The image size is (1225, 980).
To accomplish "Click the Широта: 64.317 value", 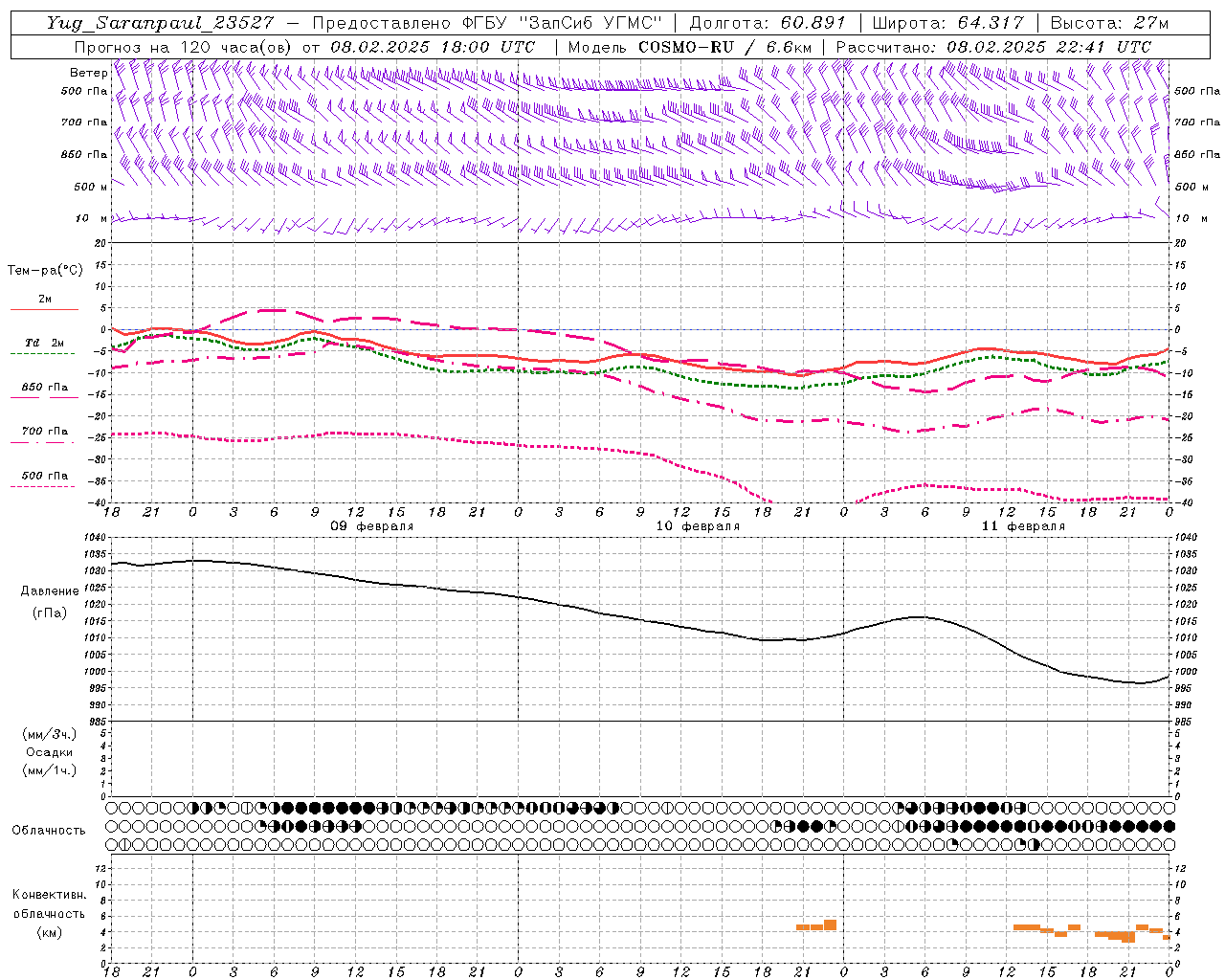I will (x=947, y=23).
